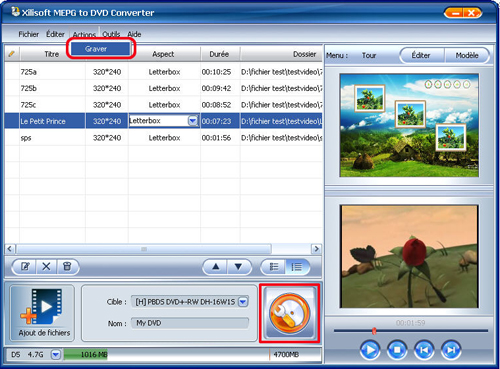Click Letterbox aspect in sps row
This screenshot has width=500, height=369.
(x=164, y=138)
